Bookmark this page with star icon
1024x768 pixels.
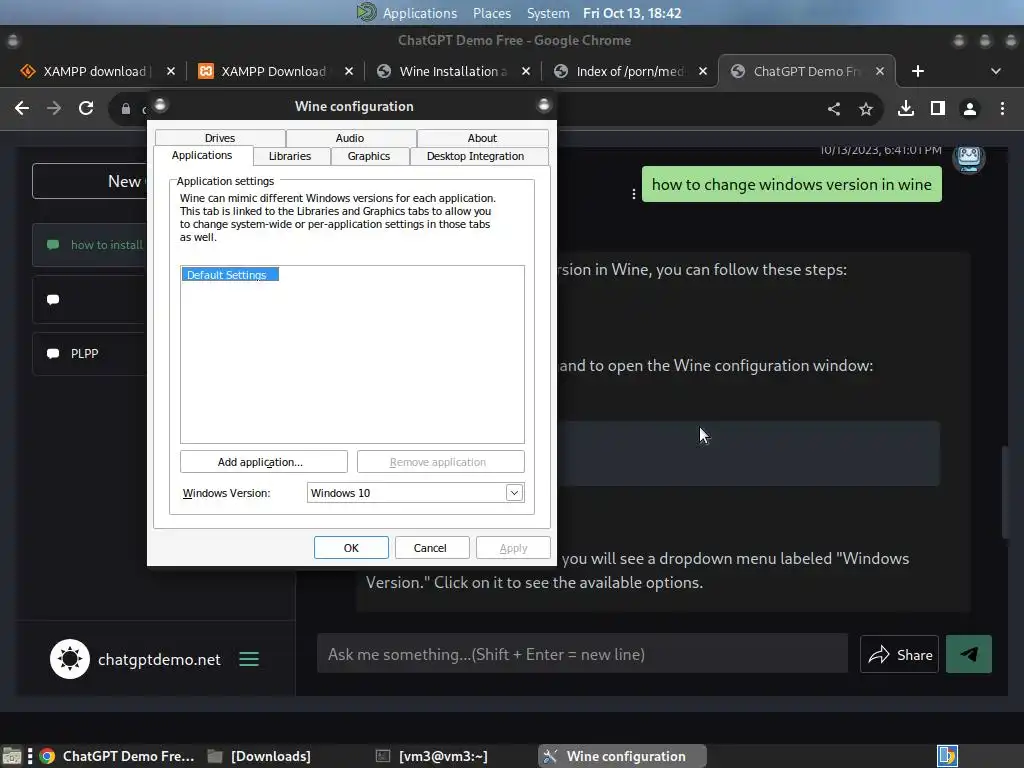(866, 108)
